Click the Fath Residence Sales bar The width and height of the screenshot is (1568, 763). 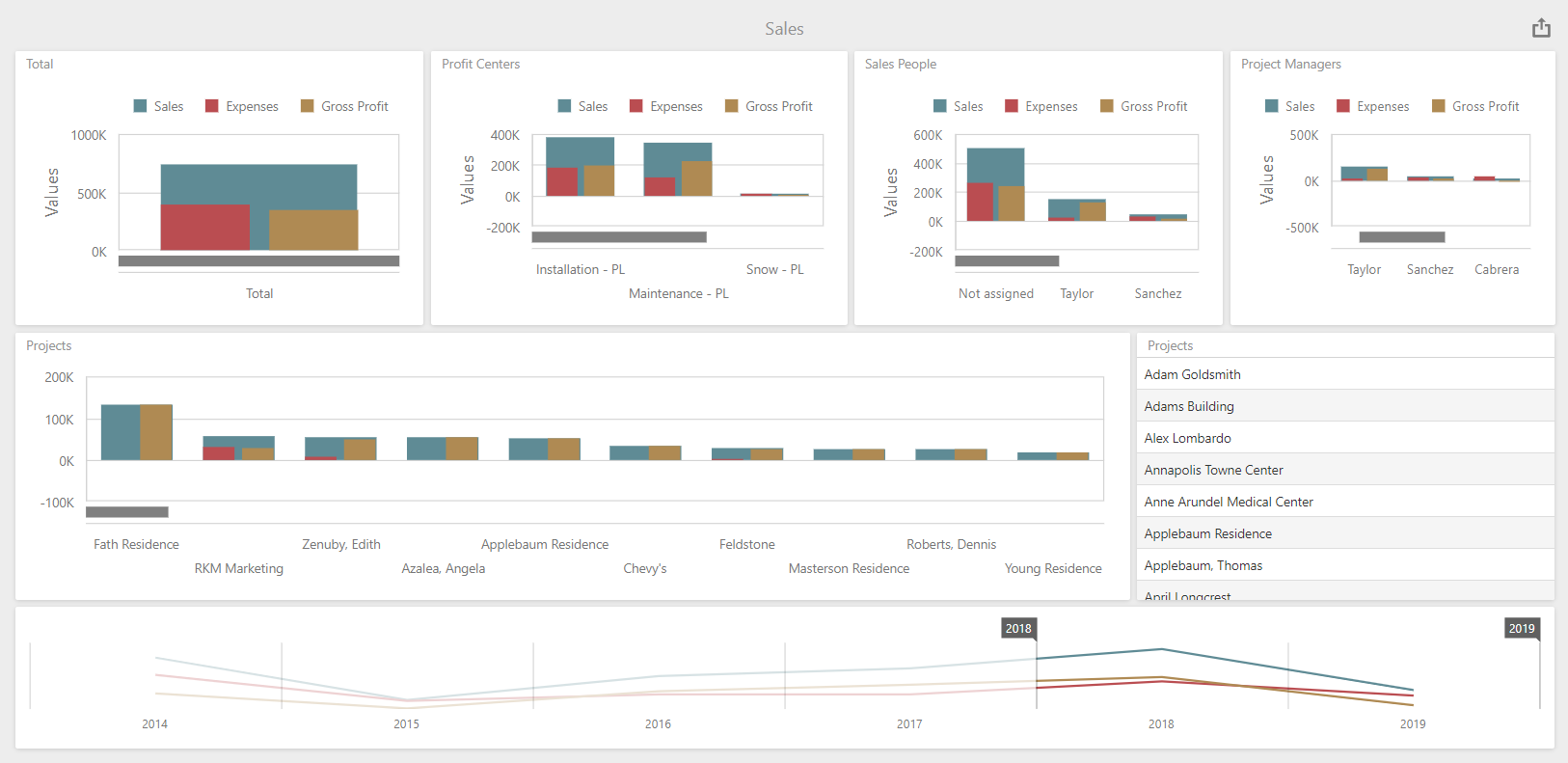(x=121, y=432)
